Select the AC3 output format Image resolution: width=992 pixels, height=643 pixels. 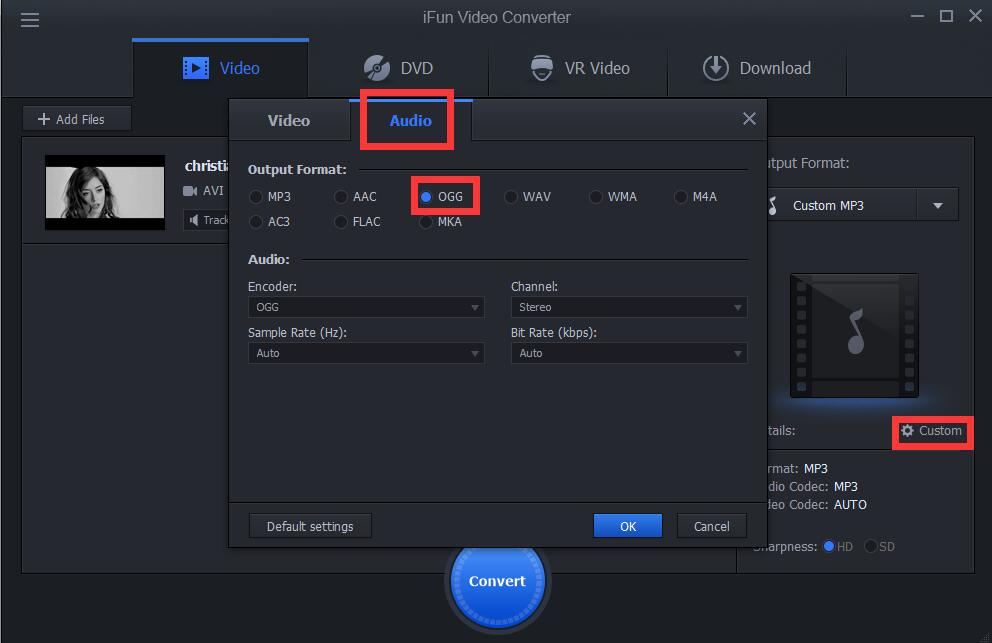pos(256,222)
